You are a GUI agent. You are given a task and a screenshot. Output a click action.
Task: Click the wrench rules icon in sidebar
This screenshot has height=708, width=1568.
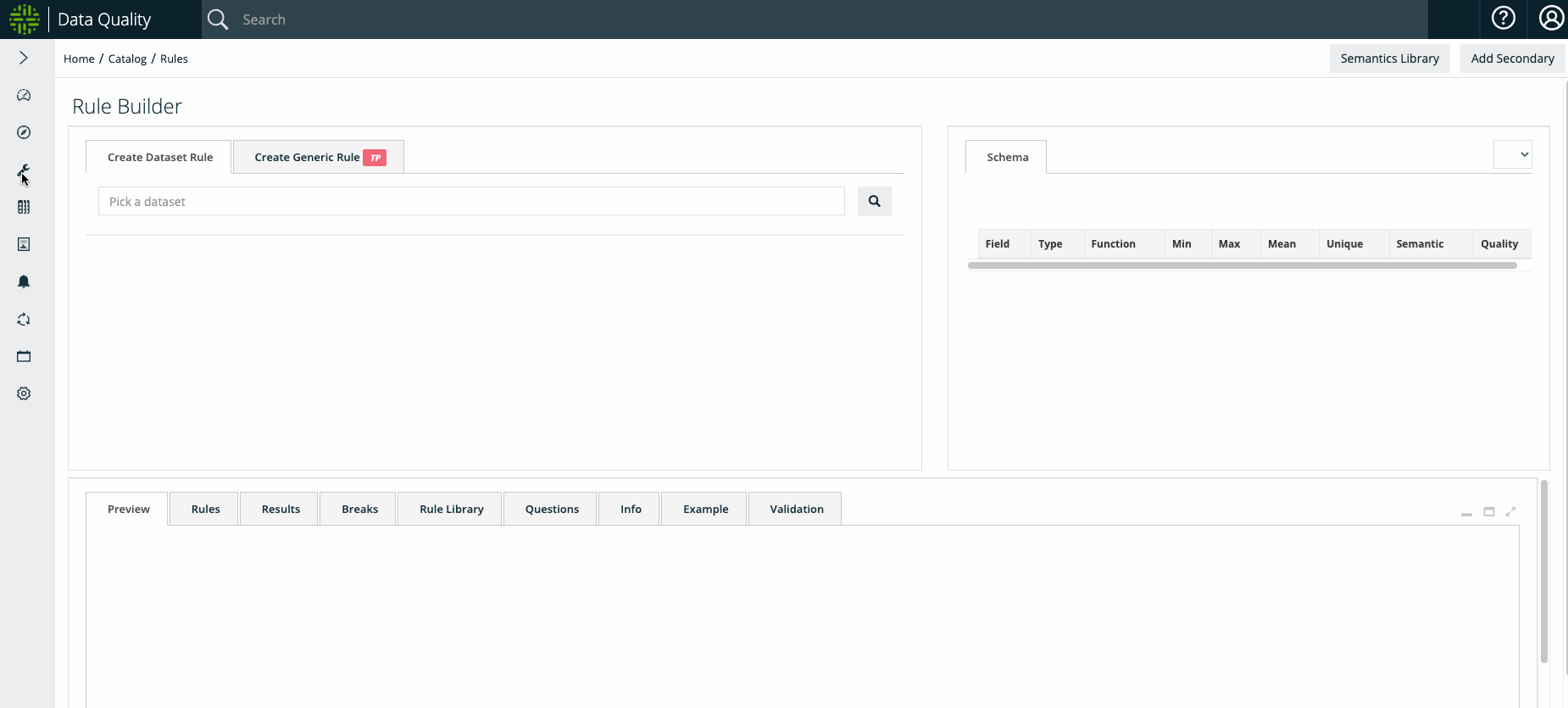(x=24, y=171)
